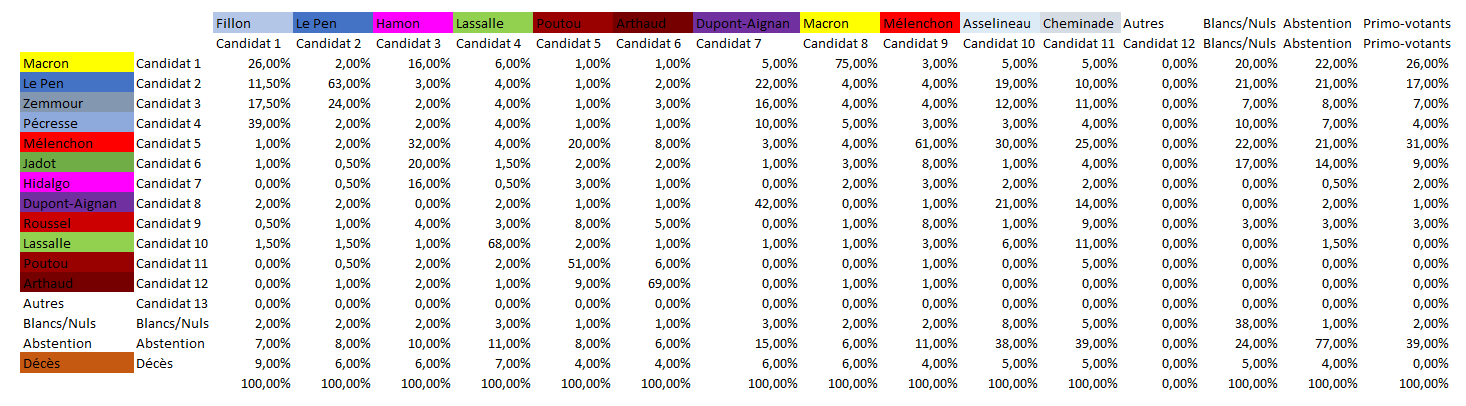Click the Roussel row label cell
1466x406 pixels.
pos(76,223)
